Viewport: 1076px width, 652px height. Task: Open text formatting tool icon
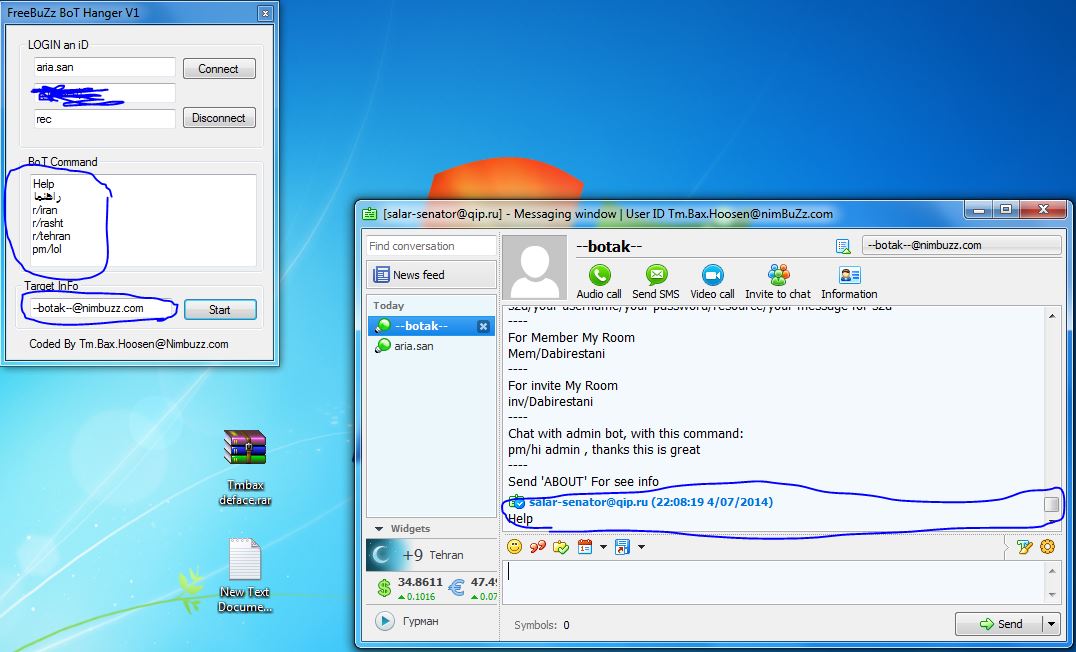coord(1025,547)
